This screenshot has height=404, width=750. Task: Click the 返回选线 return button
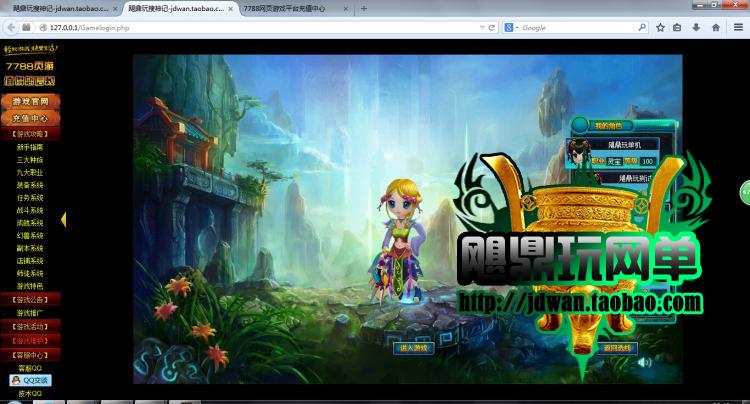[618, 348]
